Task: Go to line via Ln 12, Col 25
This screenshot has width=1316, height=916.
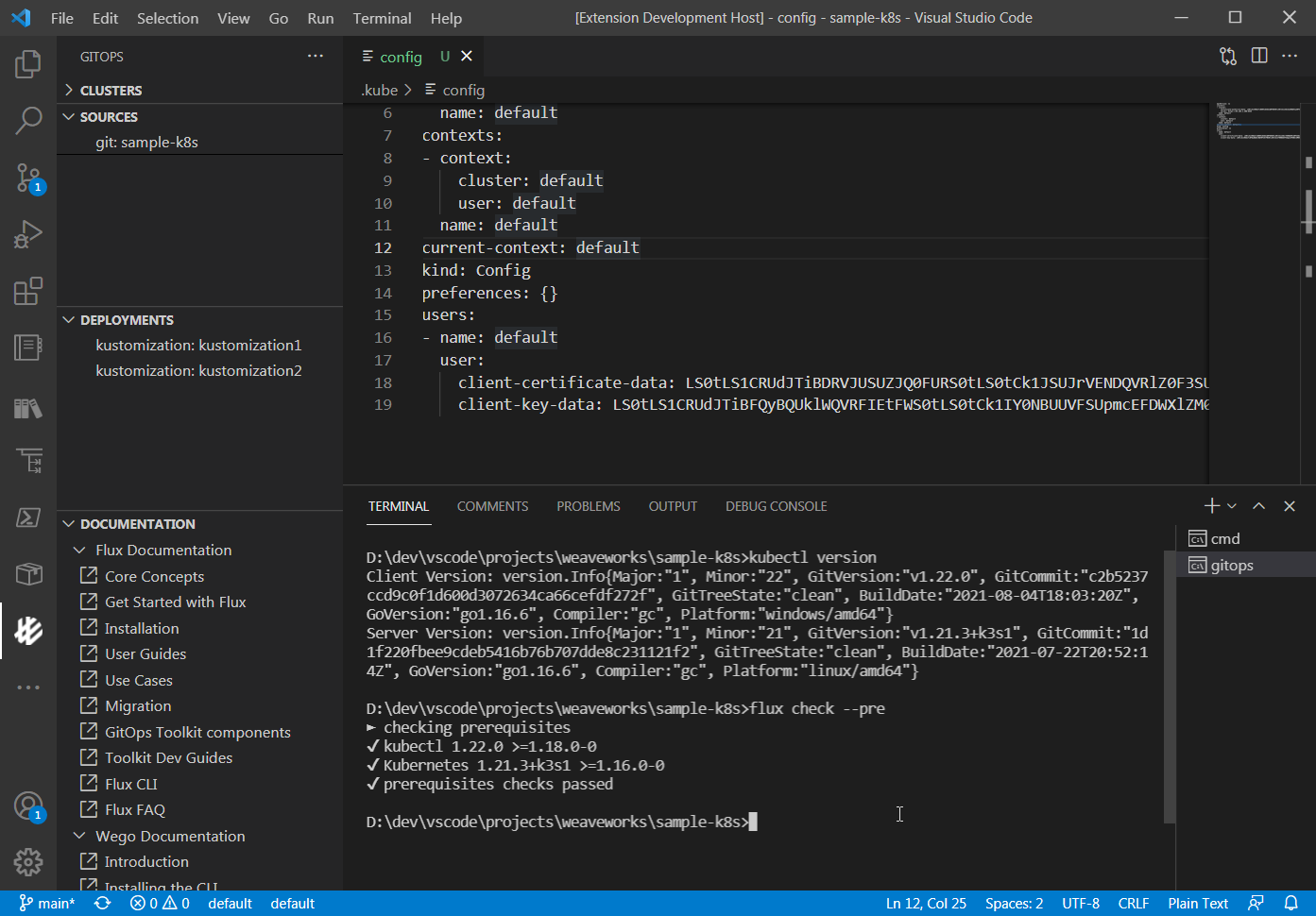Action: pyautogui.click(x=926, y=904)
